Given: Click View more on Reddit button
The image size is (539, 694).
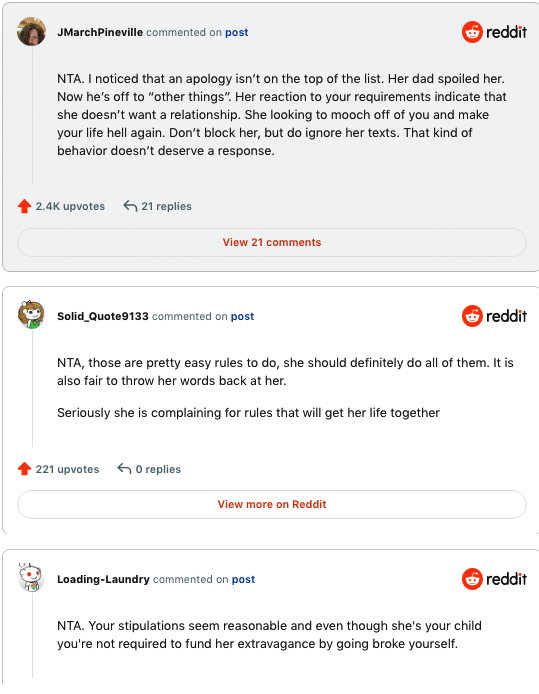Looking at the screenshot, I should 272,505.
